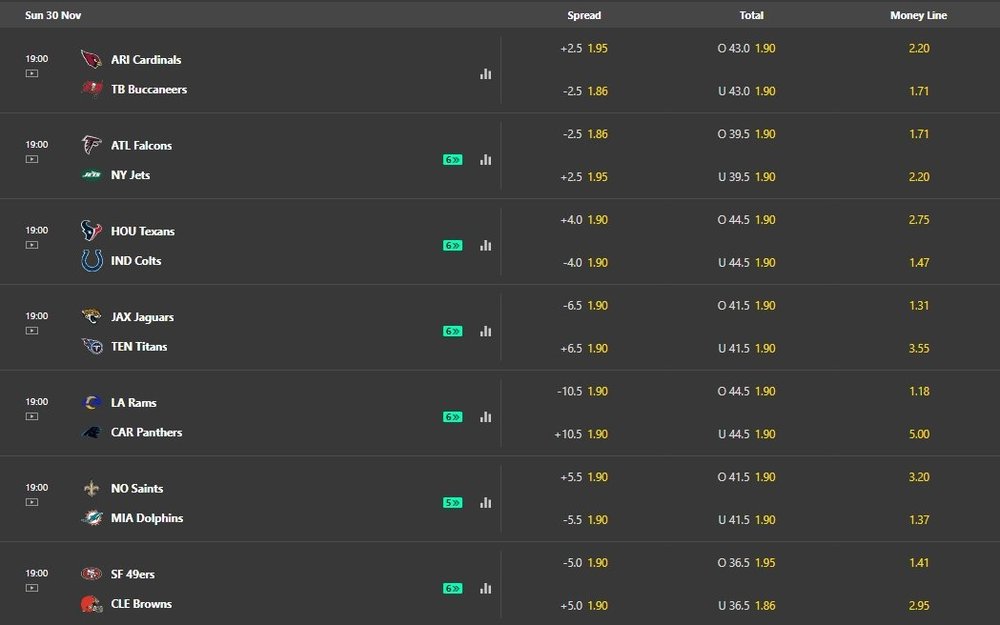Click stats chart icon for Texans vs Colts
Screen dimensions: 1000x625
click(x=485, y=246)
